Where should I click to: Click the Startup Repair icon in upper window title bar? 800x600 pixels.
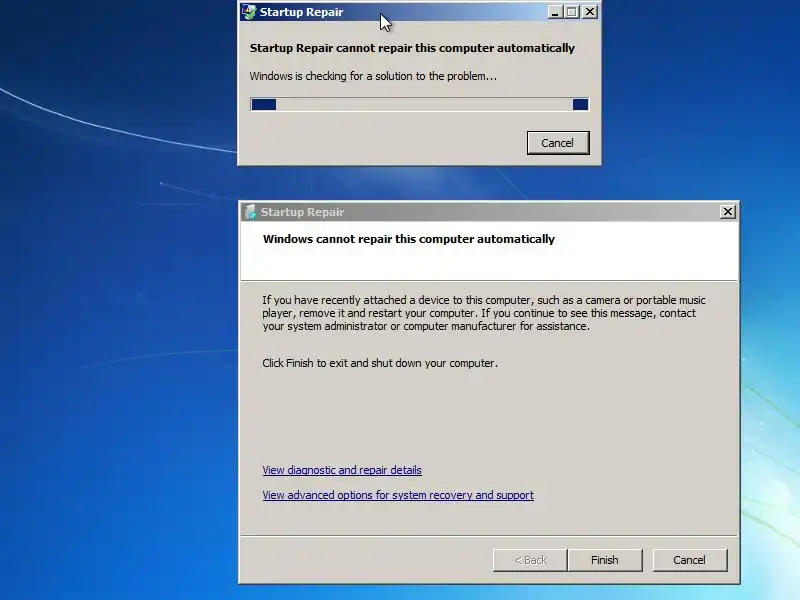click(x=249, y=12)
